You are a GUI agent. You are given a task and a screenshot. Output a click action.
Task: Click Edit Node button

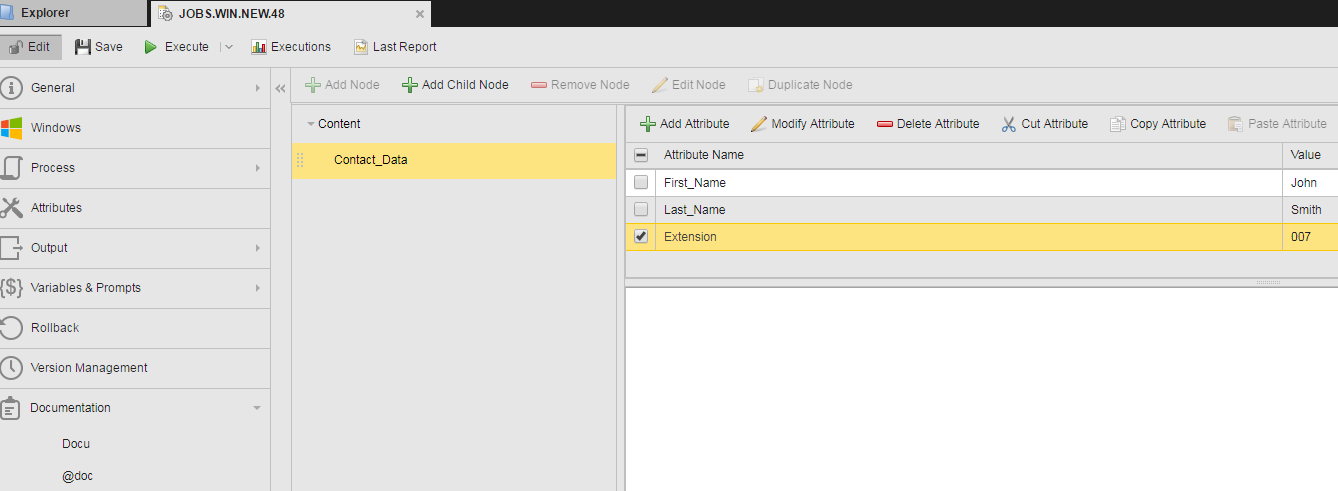pos(688,85)
